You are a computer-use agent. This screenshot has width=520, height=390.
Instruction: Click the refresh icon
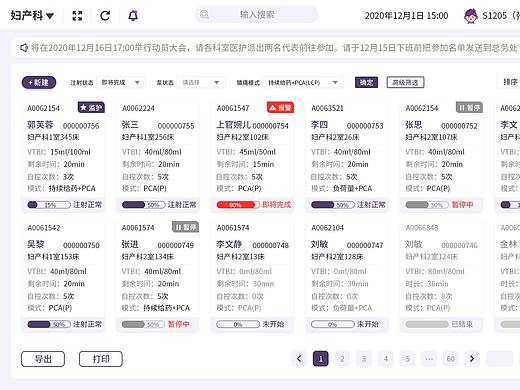point(105,15)
